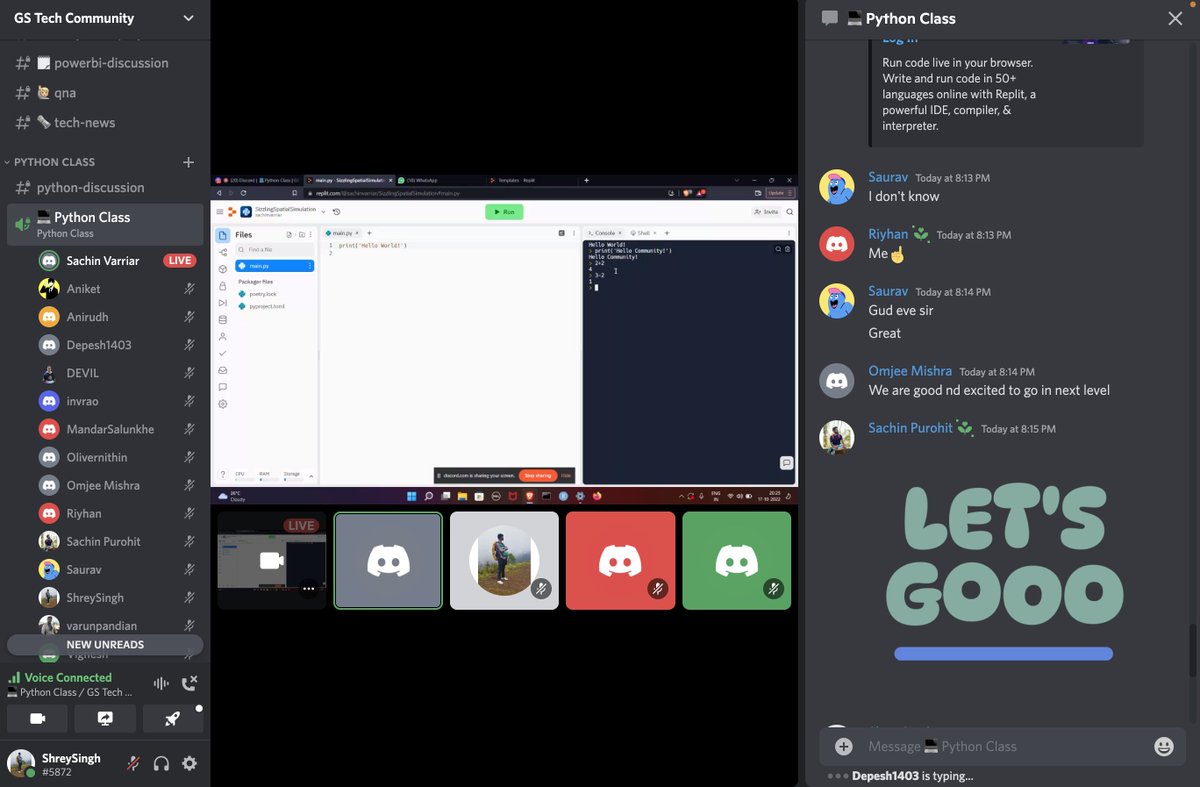Jump to new unreads with NEW UNREADS pill
Image resolution: width=1200 pixels, height=787 pixels.
click(105, 645)
